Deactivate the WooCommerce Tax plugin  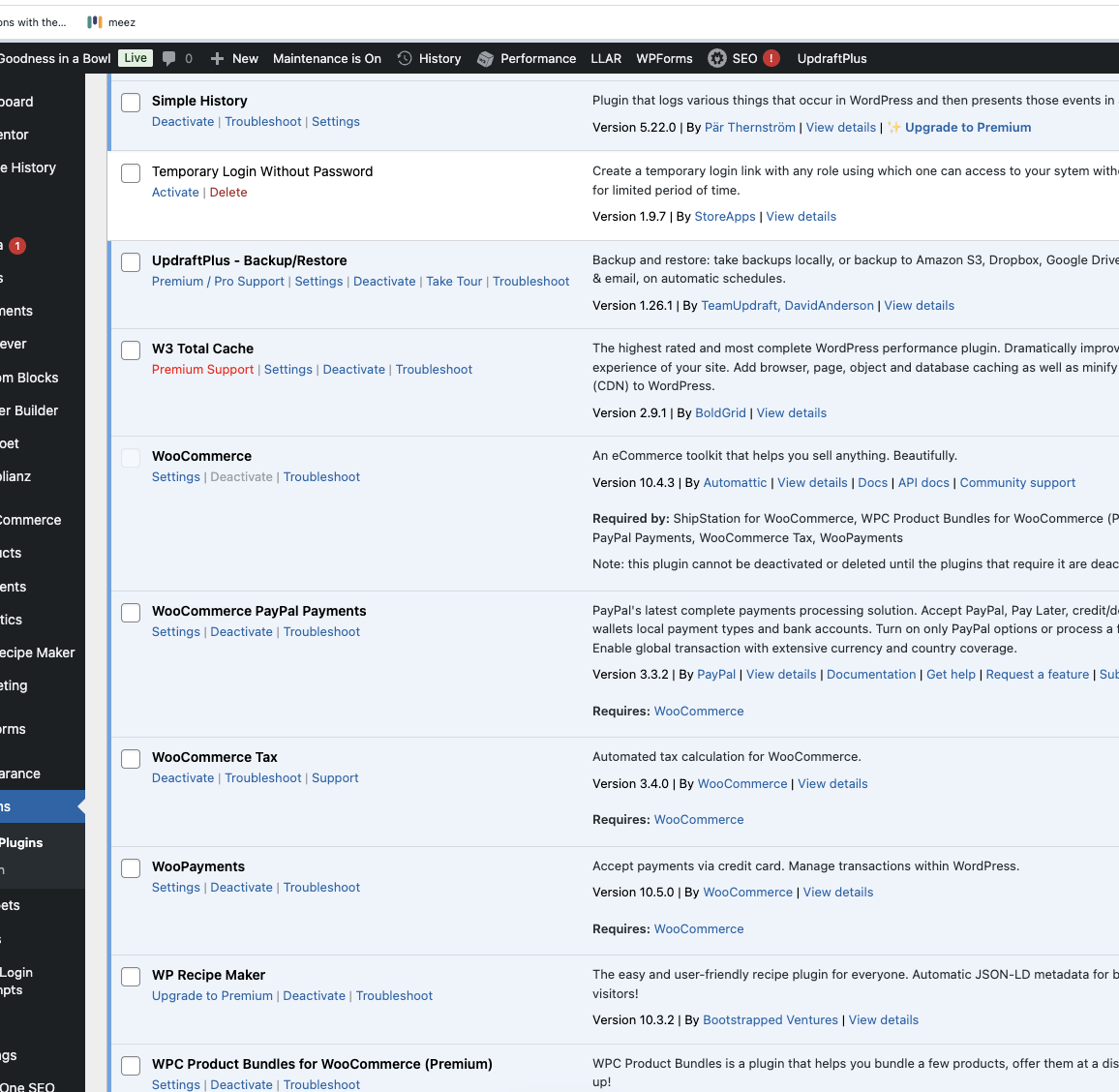(x=183, y=778)
